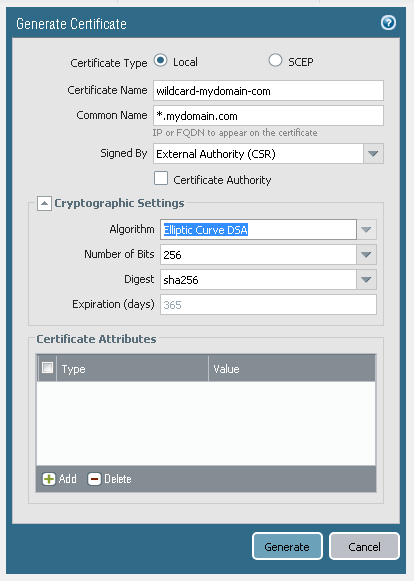The width and height of the screenshot is (414, 581).
Task: Select the SCEP certificate type
Action: 275,60
